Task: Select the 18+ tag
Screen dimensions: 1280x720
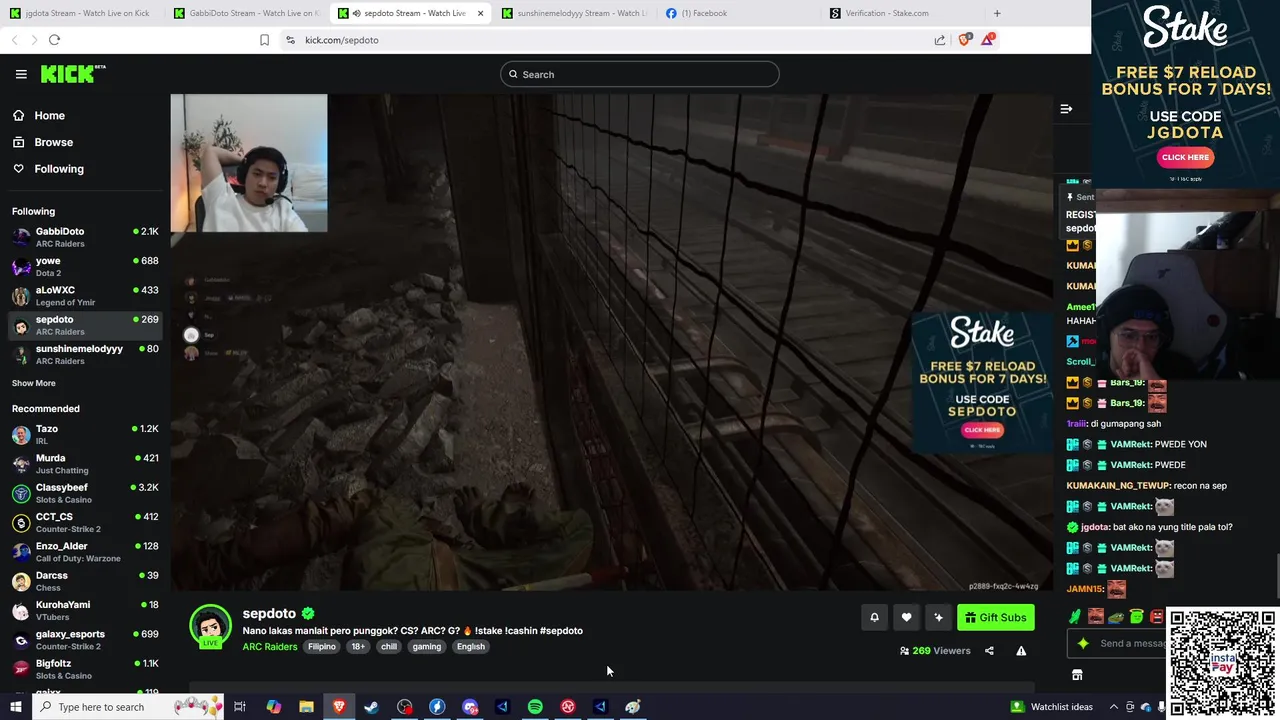Action: (358, 647)
